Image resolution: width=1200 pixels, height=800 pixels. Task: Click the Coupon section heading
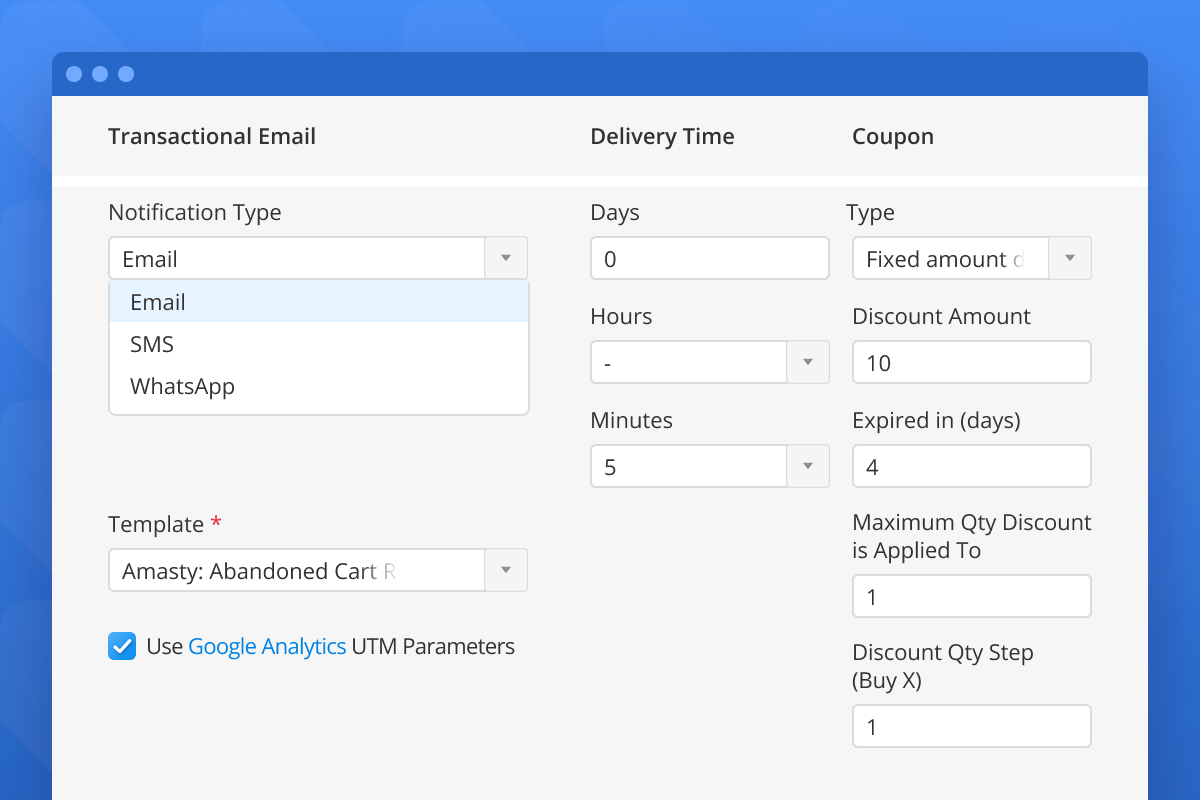(x=892, y=136)
